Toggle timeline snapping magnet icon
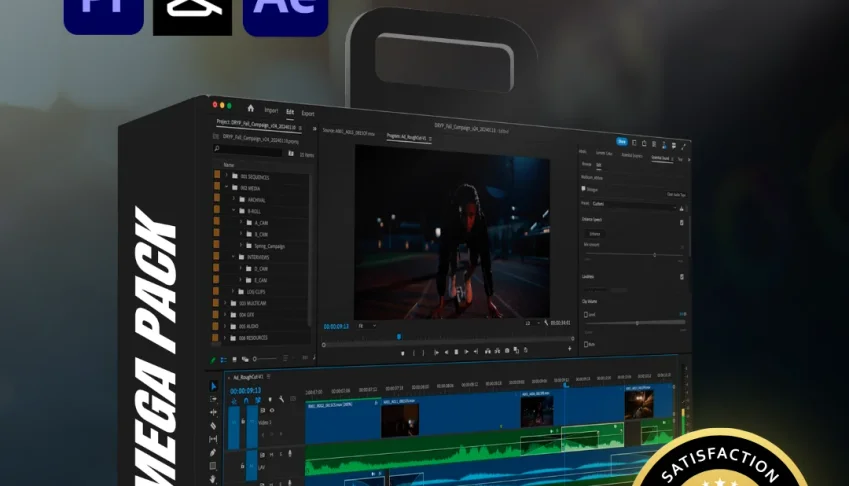849x486 pixels. click(246, 400)
